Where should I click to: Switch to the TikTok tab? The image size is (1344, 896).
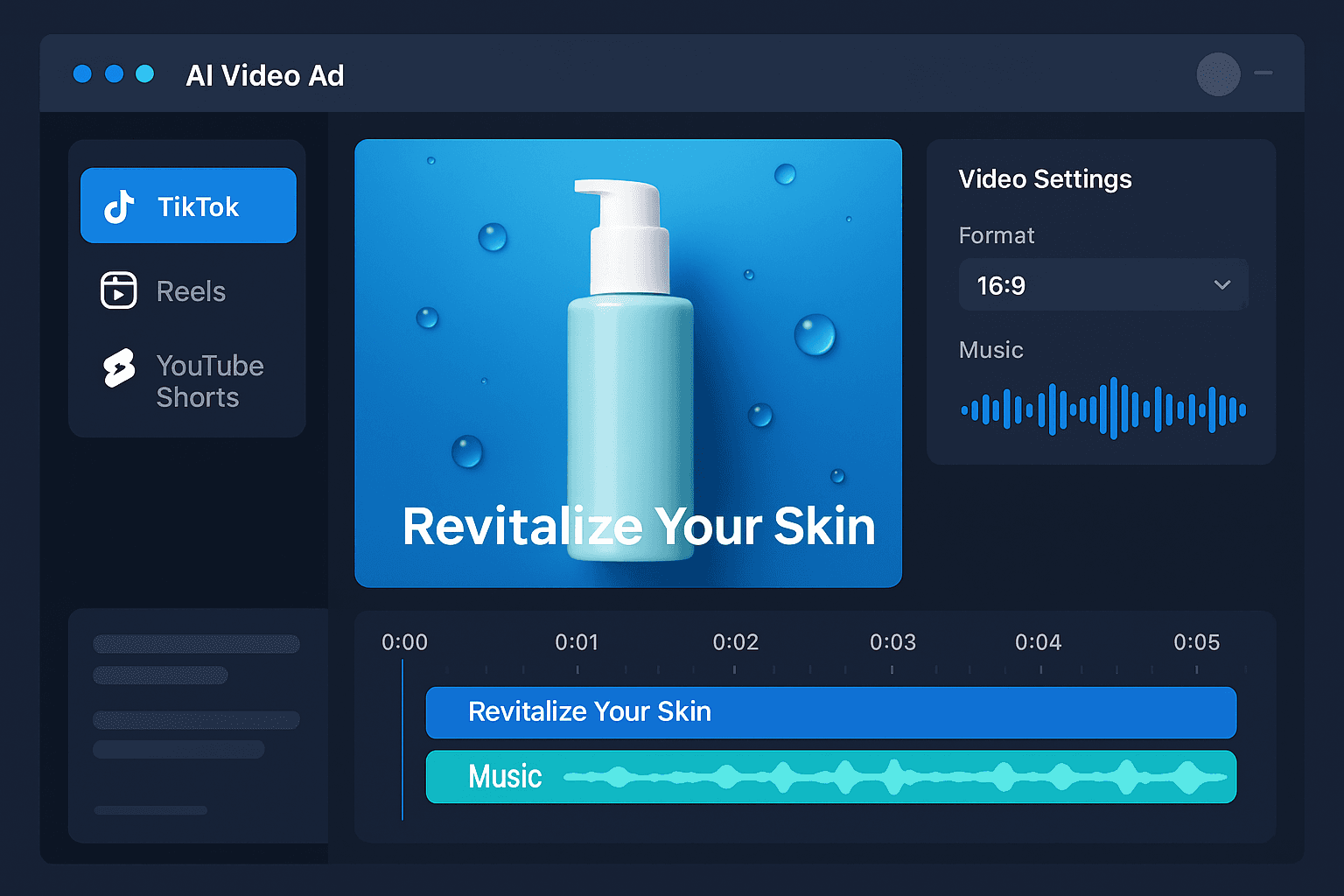tap(188, 205)
